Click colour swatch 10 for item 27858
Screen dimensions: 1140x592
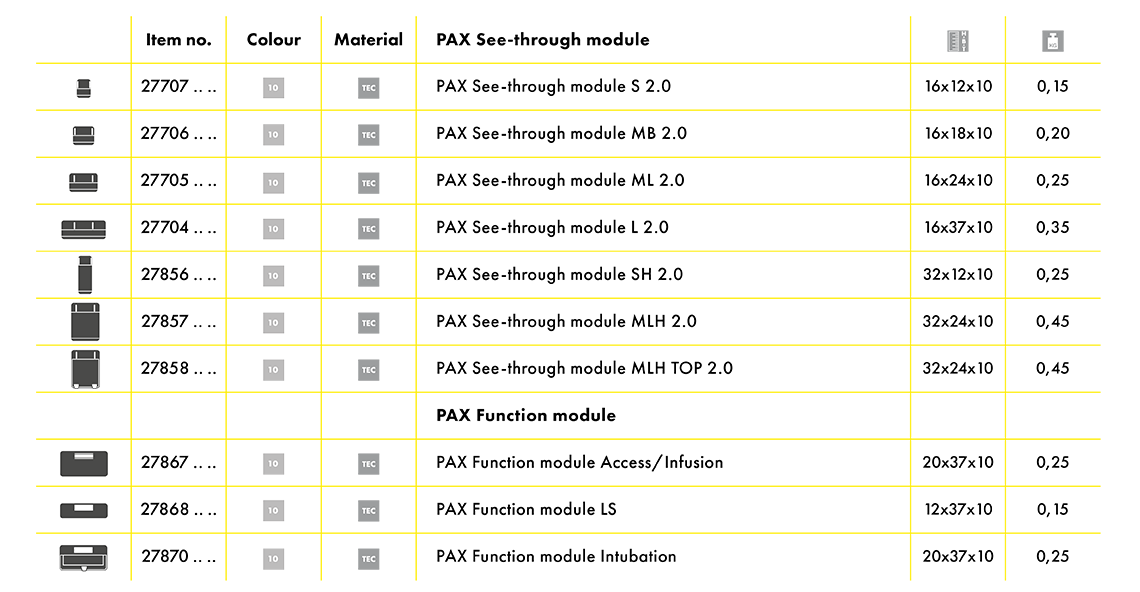click(273, 369)
